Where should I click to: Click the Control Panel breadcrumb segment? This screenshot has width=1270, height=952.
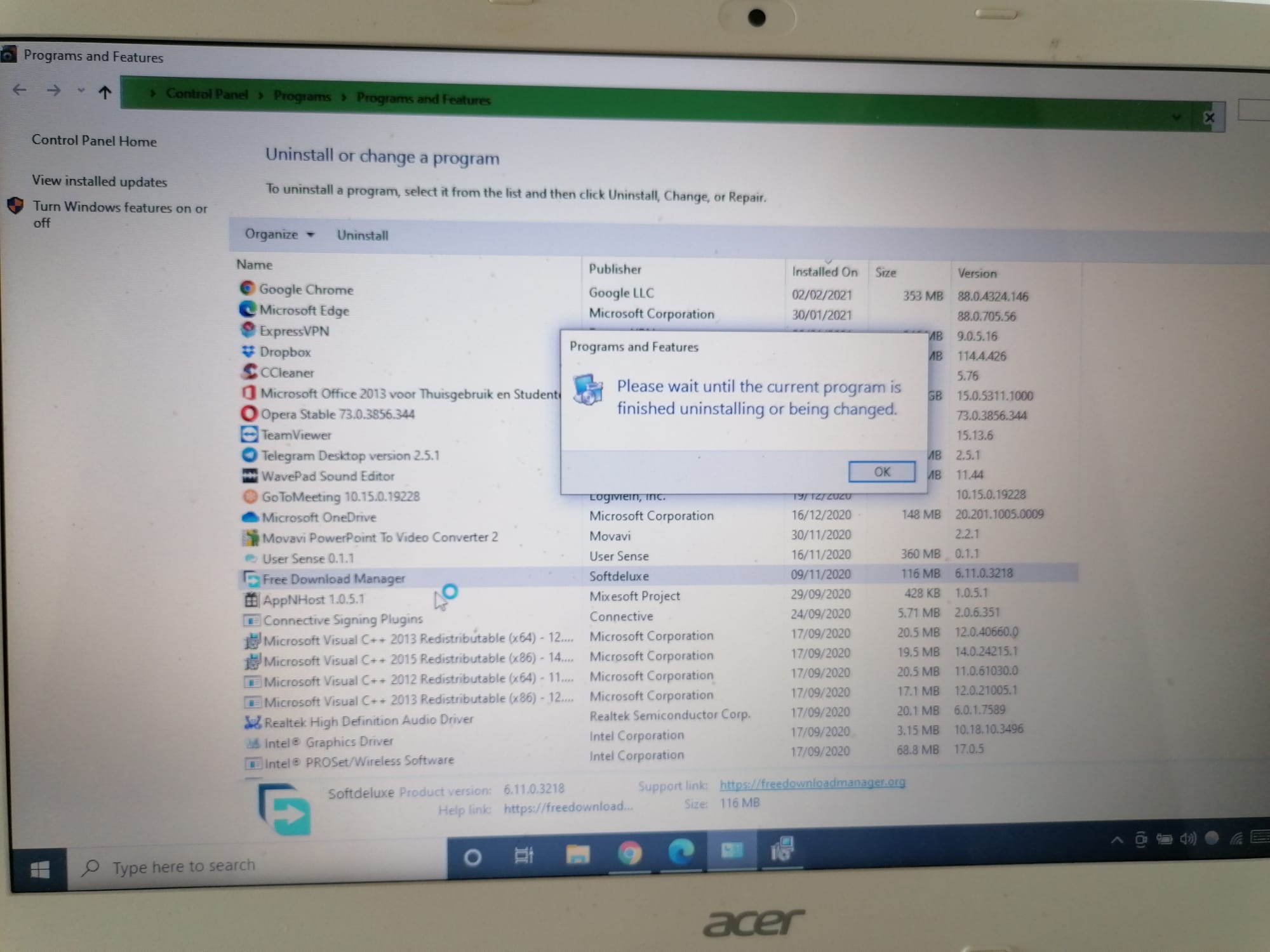coord(207,94)
